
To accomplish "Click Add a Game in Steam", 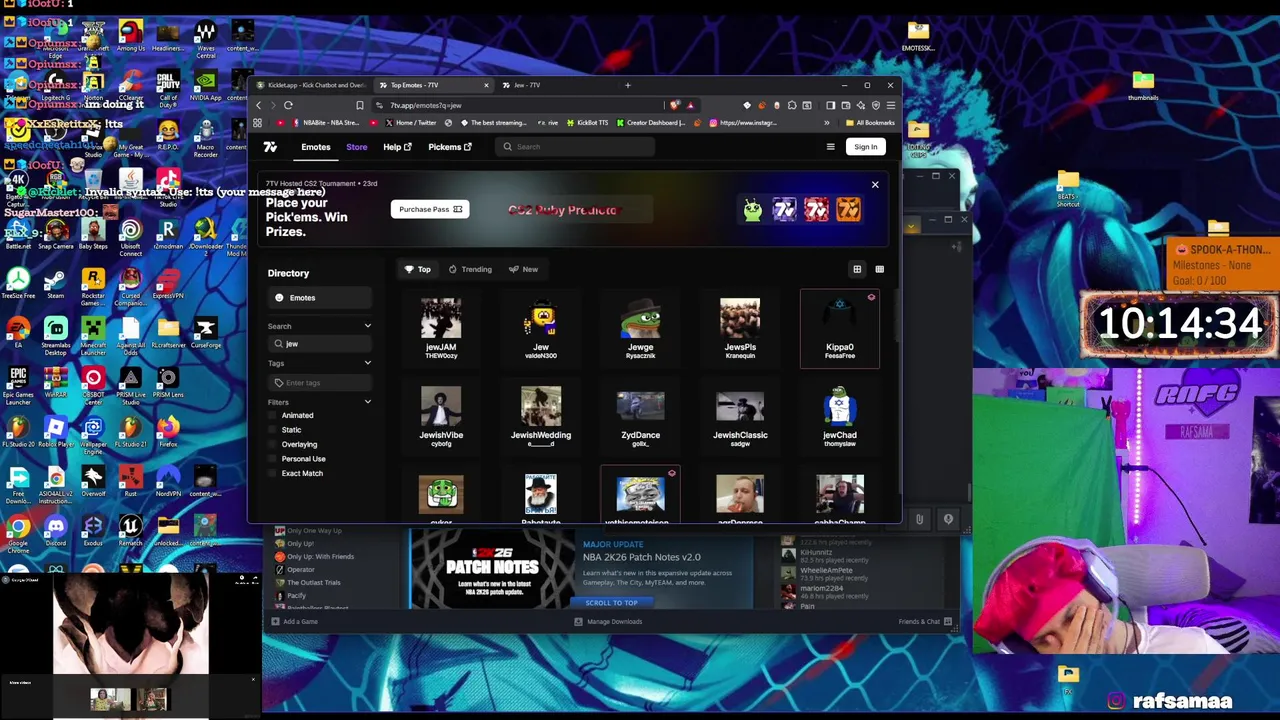I will click(x=294, y=622).
